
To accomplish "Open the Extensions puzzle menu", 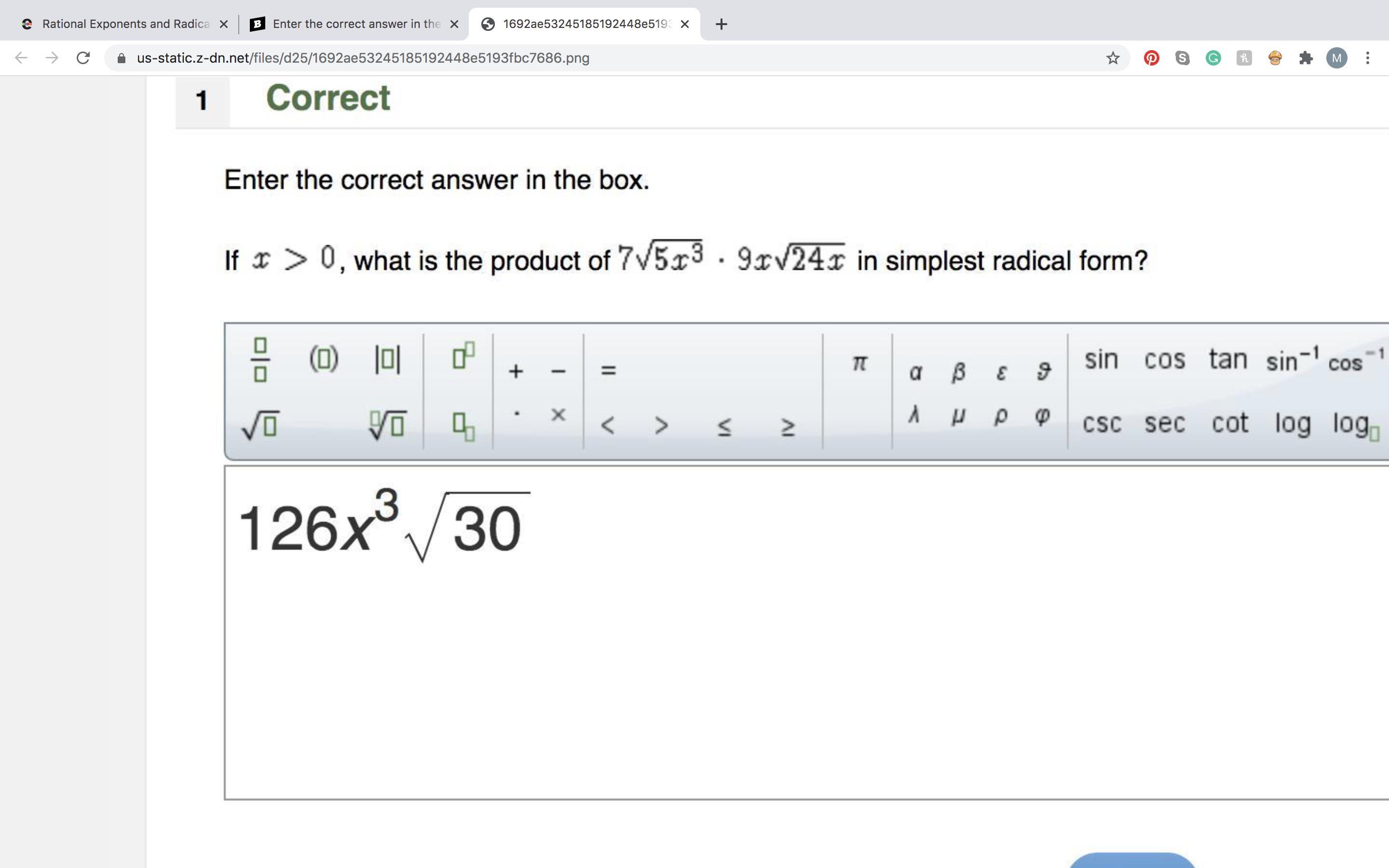I will click(x=1306, y=58).
